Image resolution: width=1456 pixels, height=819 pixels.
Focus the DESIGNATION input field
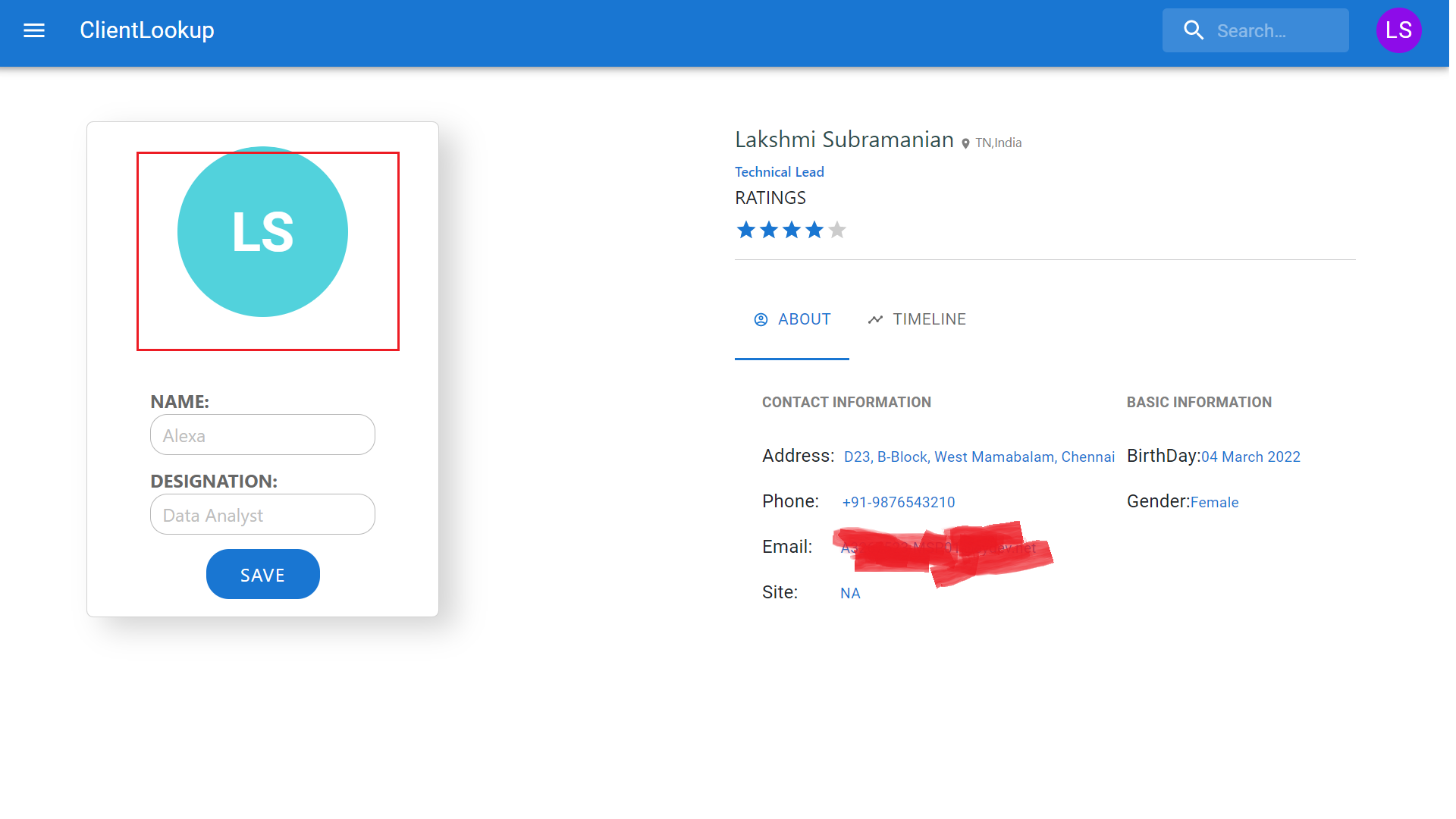[x=262, y=515]
